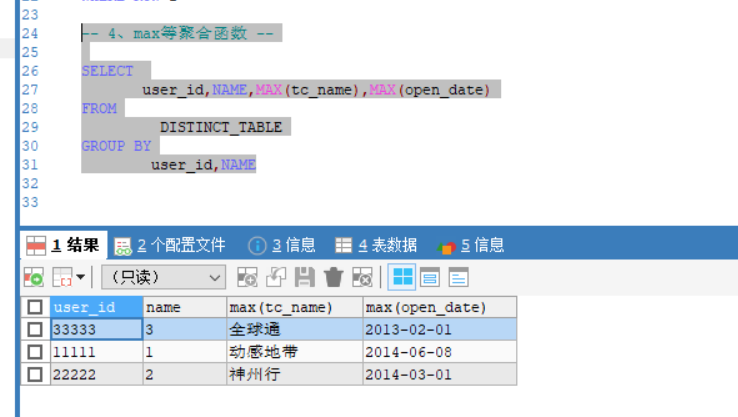Switch to grid view mode
The width and height of the screenshot is (738, 417).
coord(401,277)
